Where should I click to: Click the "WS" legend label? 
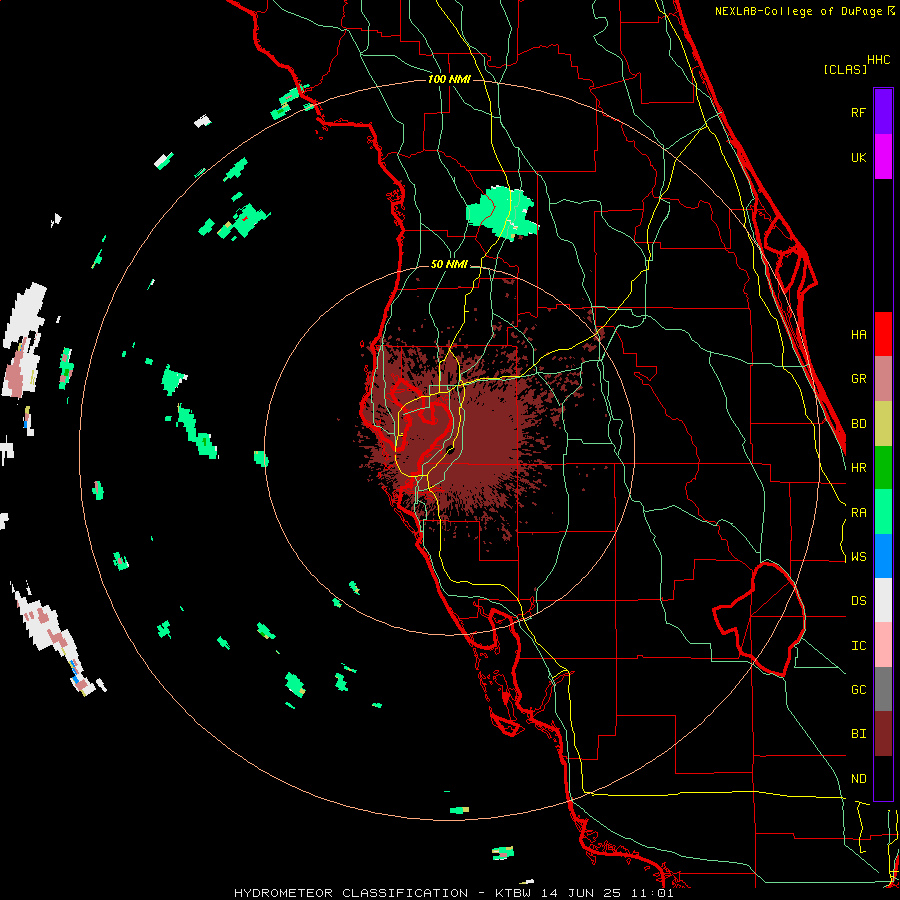click(858, 557)
